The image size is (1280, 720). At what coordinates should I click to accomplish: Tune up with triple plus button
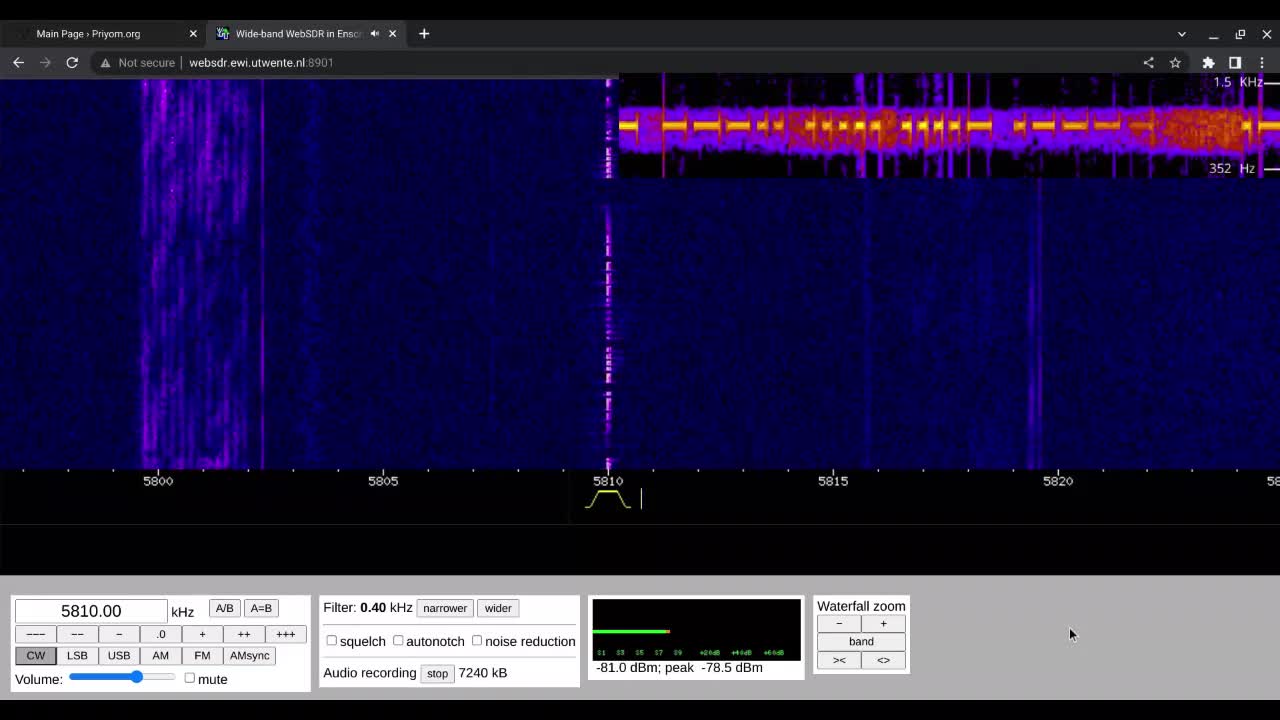tap(286, 634)
